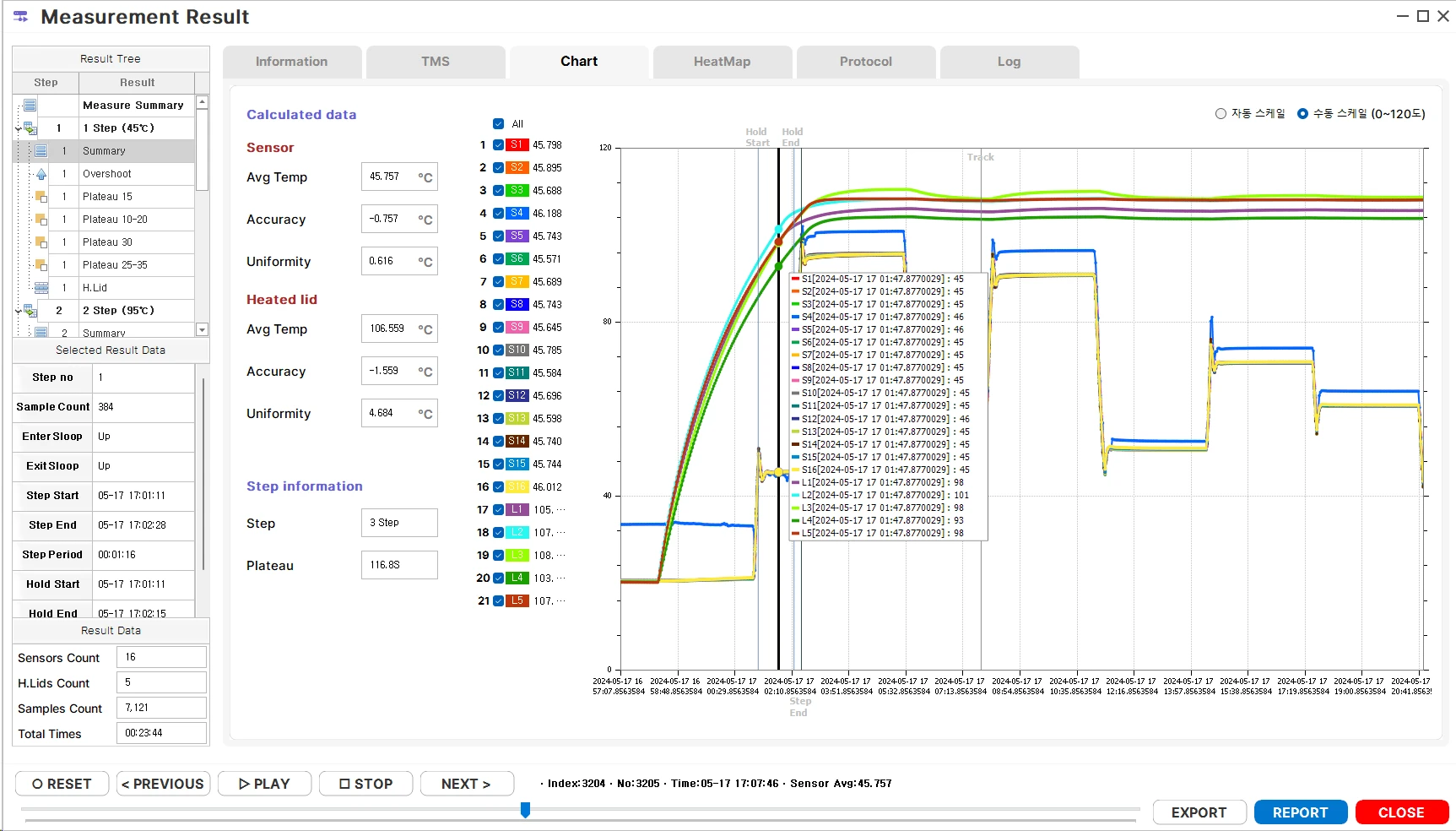Screen dimensions: 1456x831
Task: Click the Plateau 15 row icon
Action: tap(41, 197)
